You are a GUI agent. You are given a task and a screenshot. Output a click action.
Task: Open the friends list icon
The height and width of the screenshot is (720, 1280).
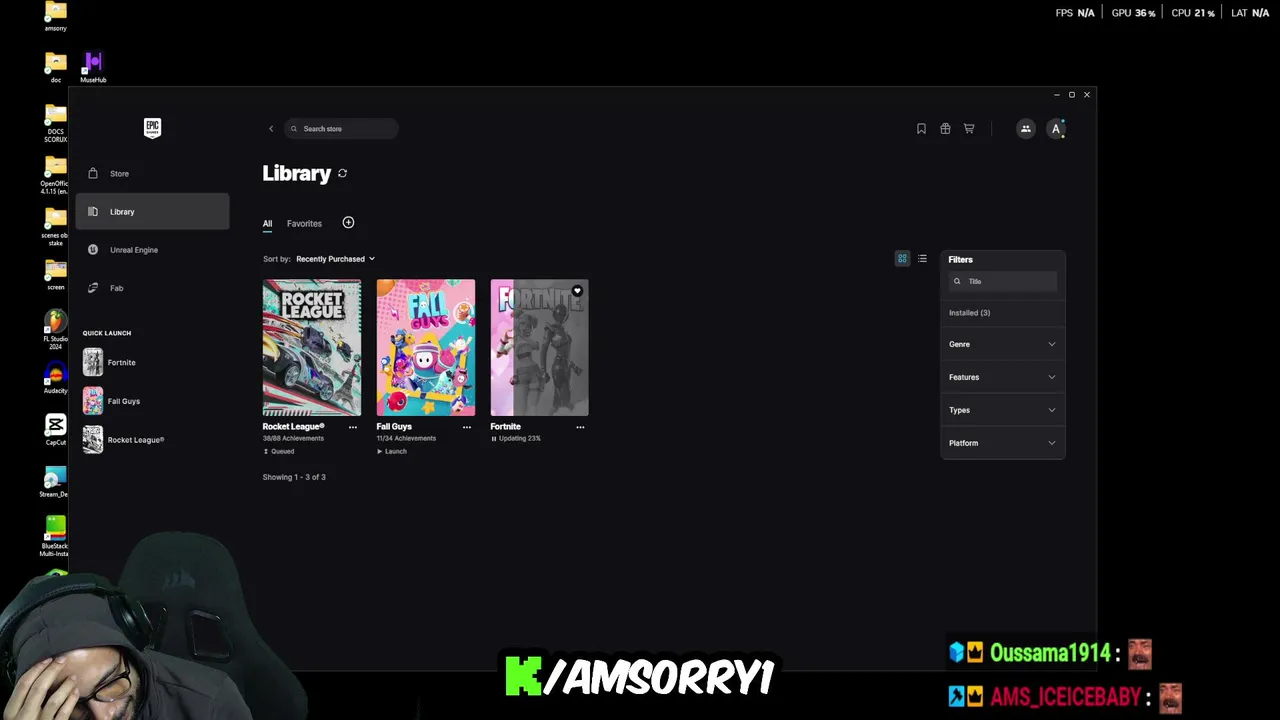click(x=1025, y=129)
